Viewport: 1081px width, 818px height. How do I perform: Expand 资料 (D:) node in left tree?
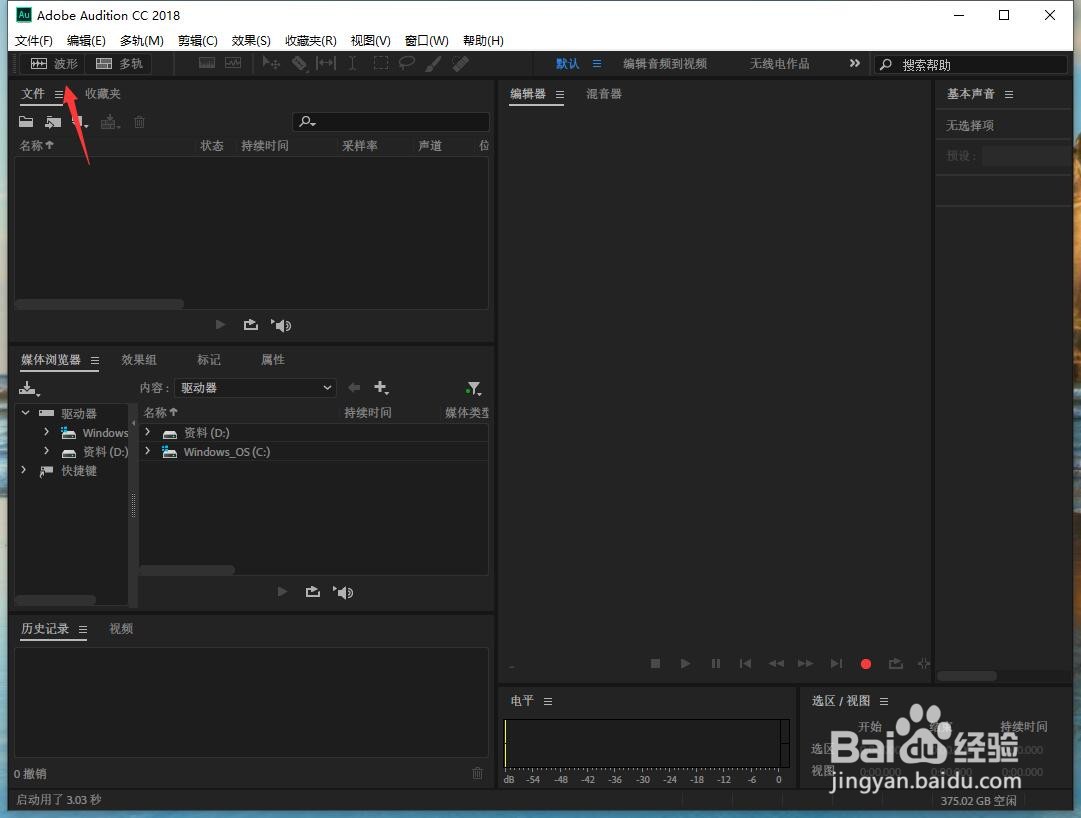(x=46, y=451)
